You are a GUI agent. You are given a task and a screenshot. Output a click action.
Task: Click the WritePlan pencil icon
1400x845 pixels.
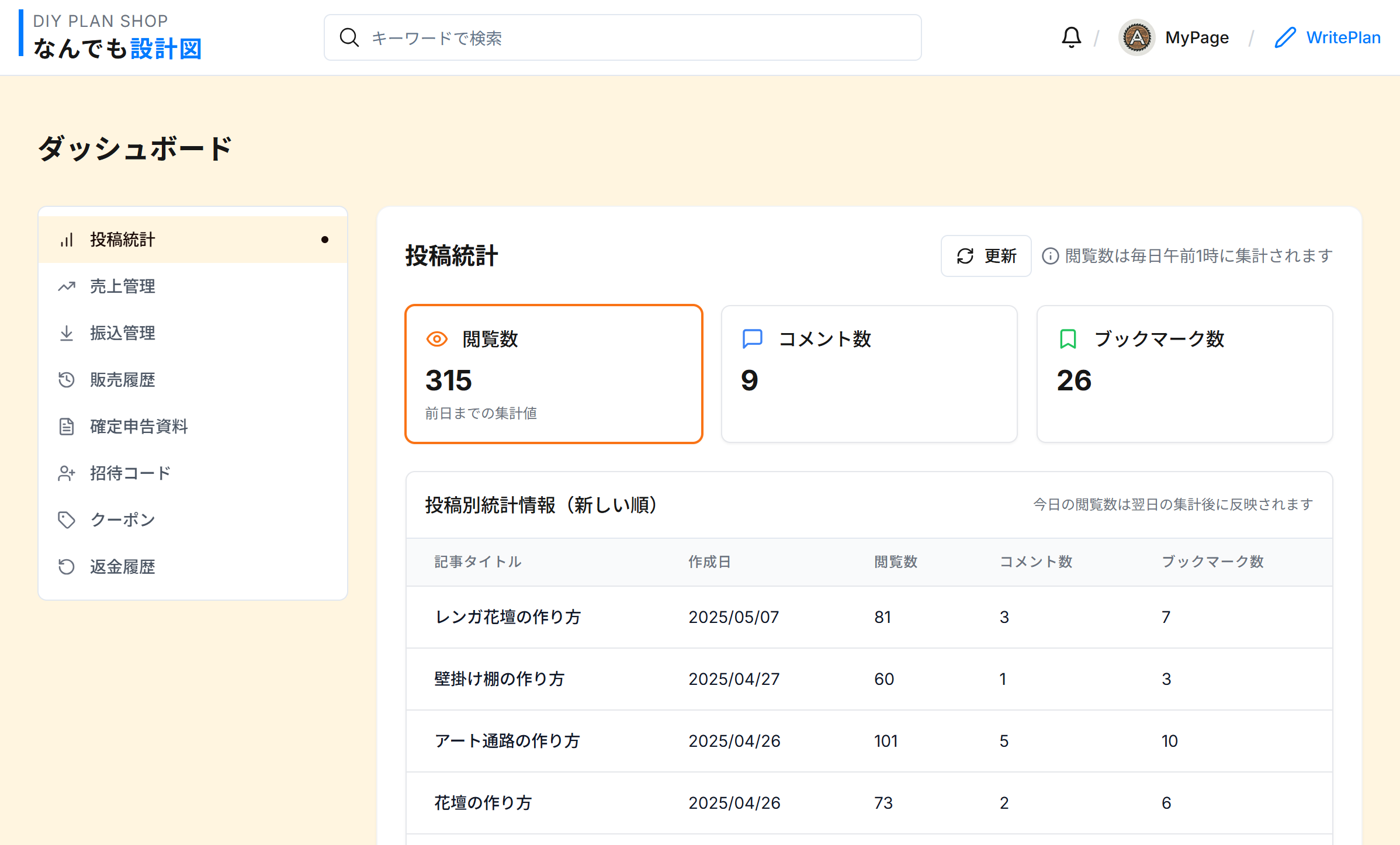tap(1285, 37)
